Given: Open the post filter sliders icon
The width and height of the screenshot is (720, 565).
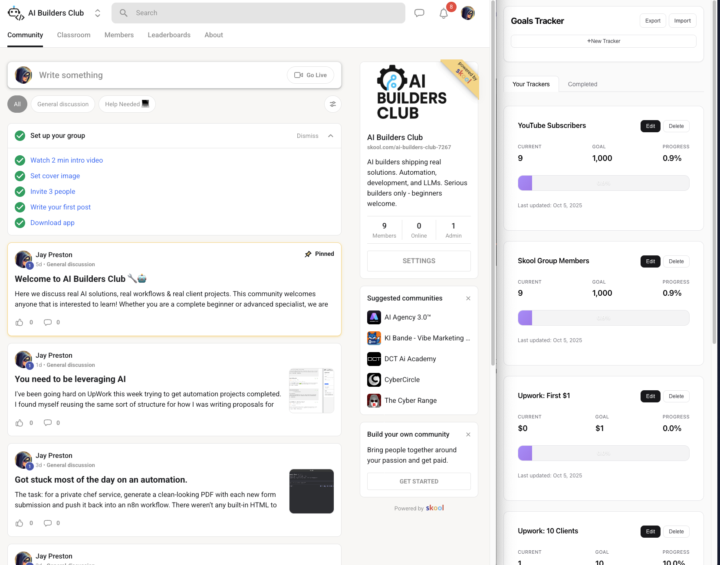Looking at the screenshot, I should pos(332,104).
